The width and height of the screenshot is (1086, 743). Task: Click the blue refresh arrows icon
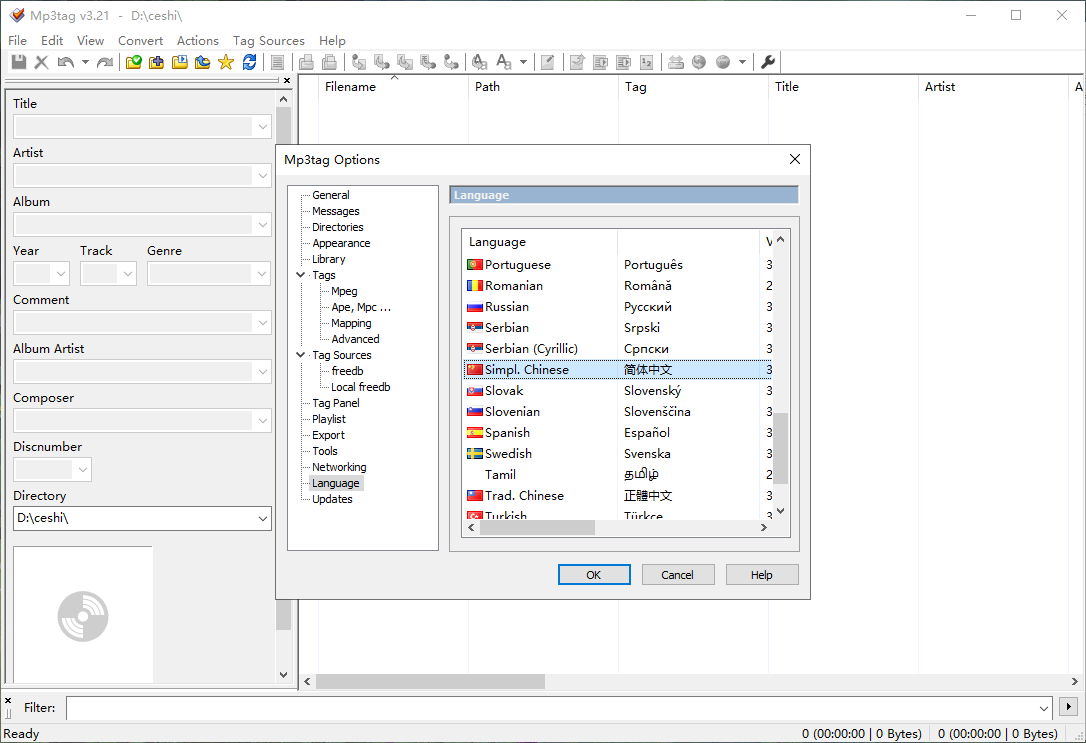coord(249,62)
